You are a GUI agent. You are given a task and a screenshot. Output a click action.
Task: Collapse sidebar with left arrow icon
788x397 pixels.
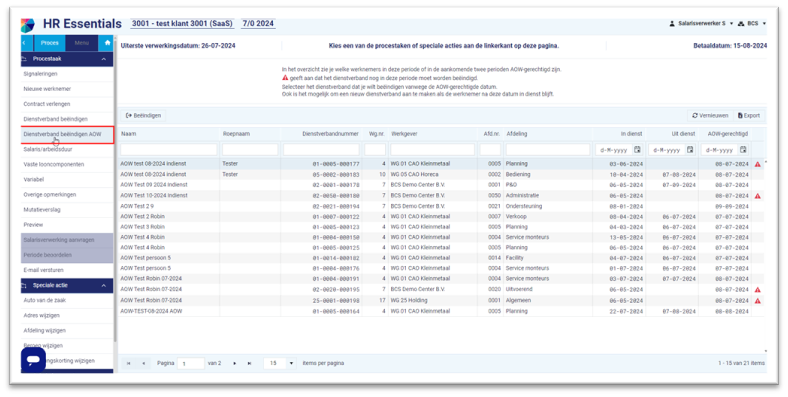point(24,43)
